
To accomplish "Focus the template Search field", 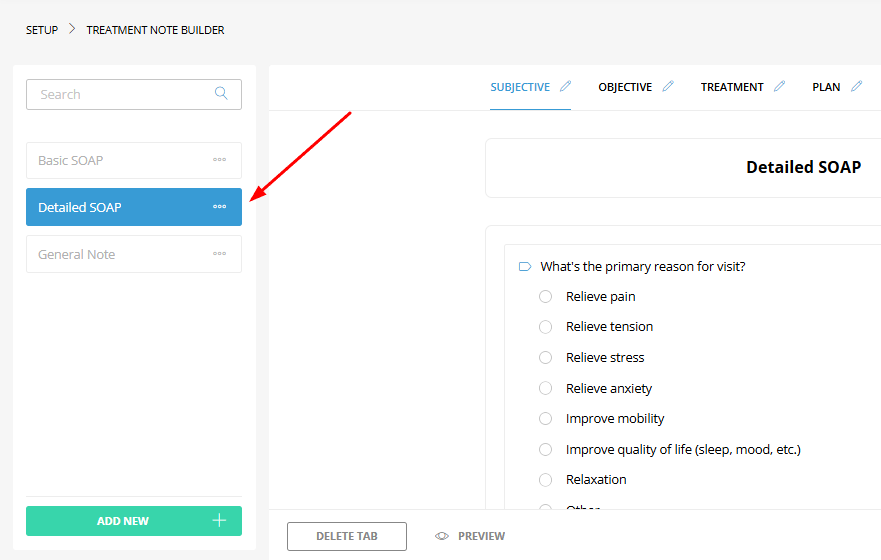I will coord(120,94).
